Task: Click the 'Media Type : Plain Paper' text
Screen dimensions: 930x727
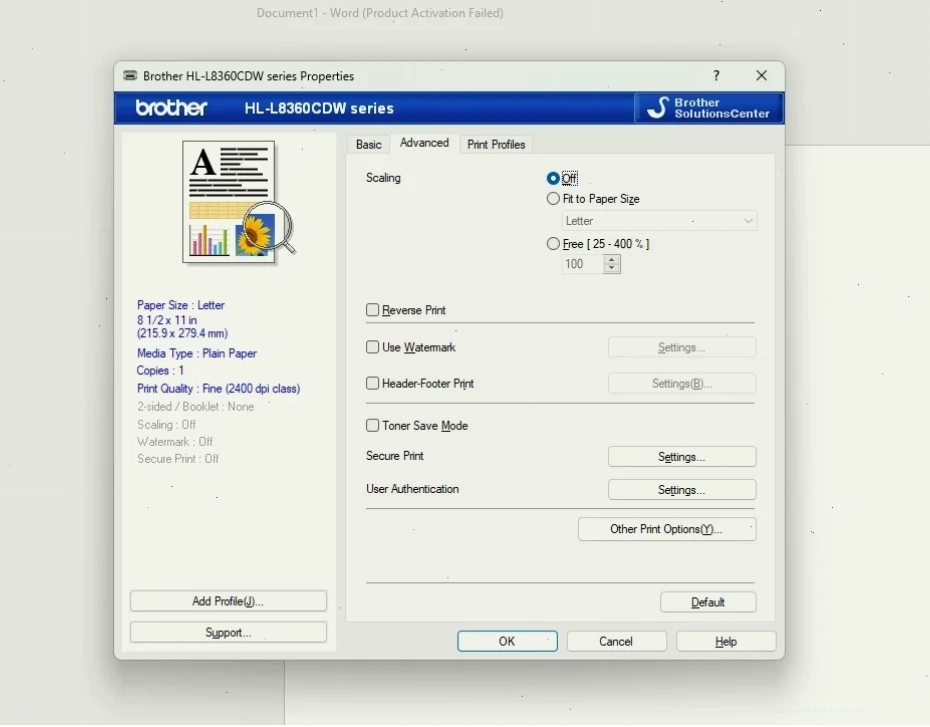Action: [x=197, y=353]
